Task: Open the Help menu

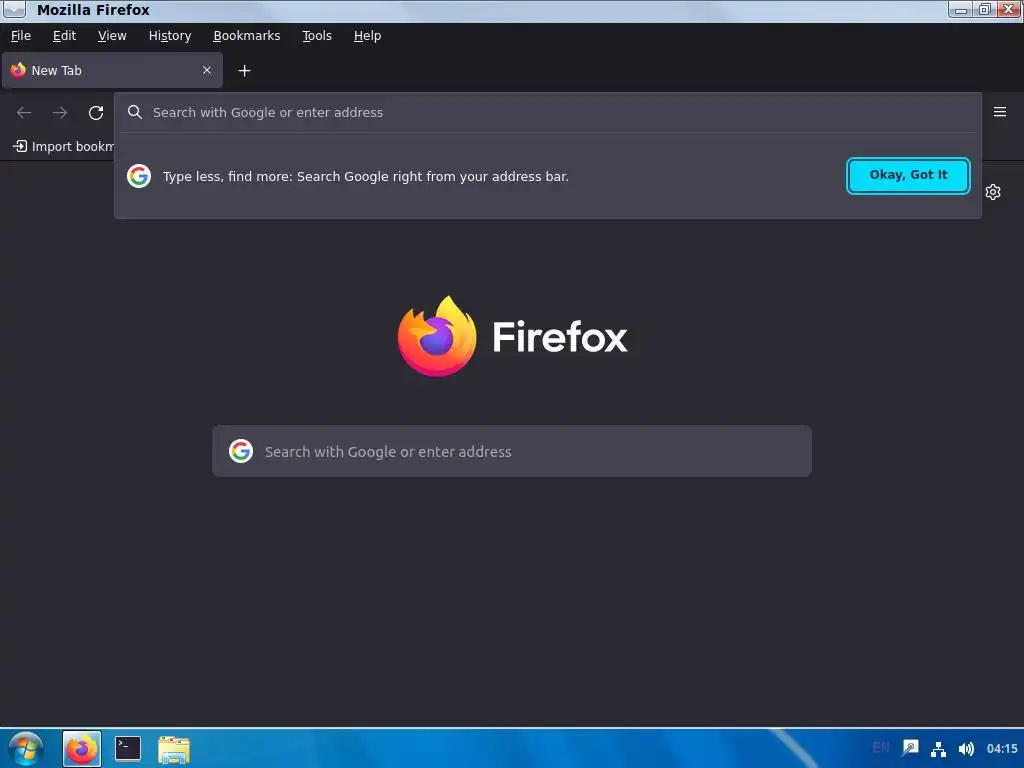Action: pyautogui.click(x=367, y=36)
